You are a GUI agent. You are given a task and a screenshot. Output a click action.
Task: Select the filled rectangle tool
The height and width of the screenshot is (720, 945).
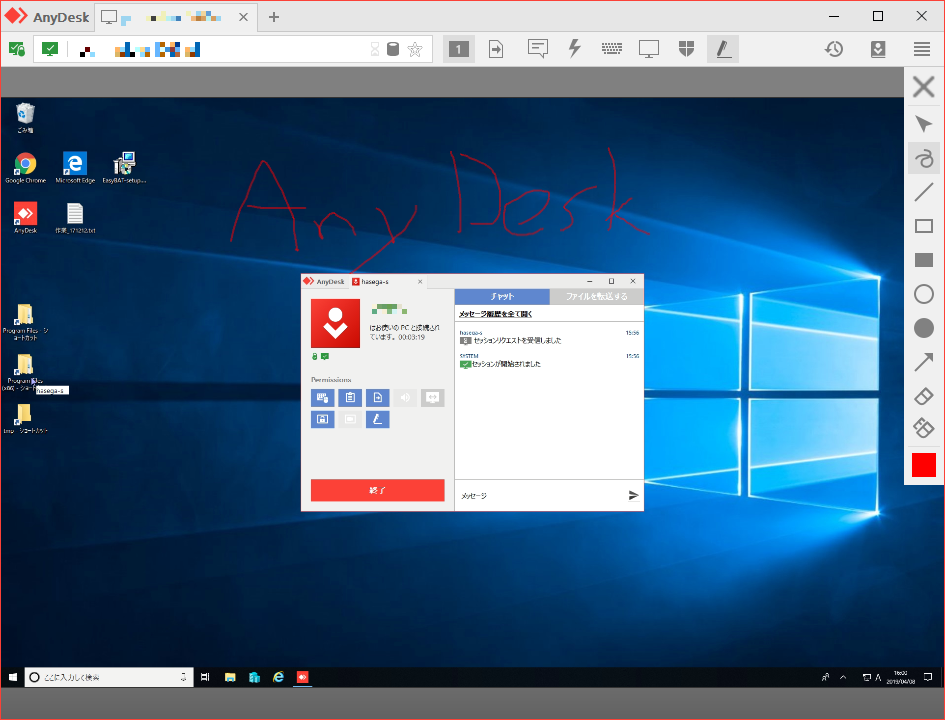[x=923, y=260]
